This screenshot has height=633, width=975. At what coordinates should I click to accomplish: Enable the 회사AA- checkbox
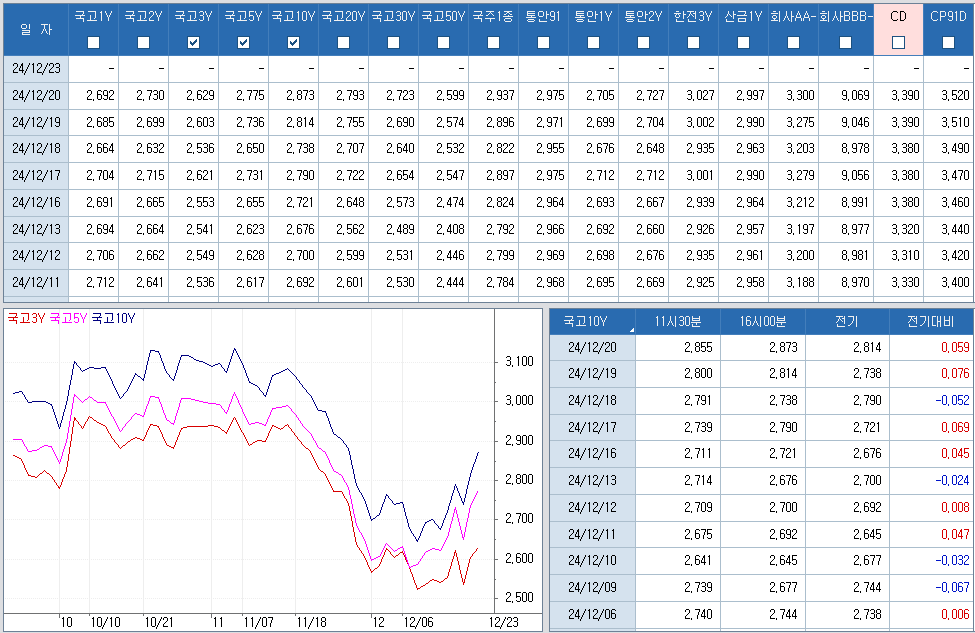[x=793, y=42]
